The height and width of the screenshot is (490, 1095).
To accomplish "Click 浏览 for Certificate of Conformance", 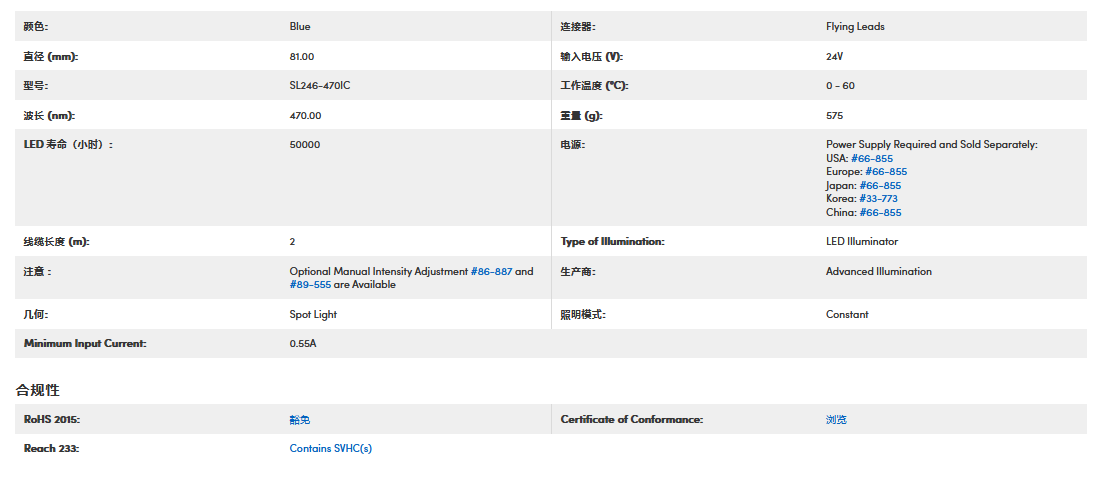I will point(836,420).
